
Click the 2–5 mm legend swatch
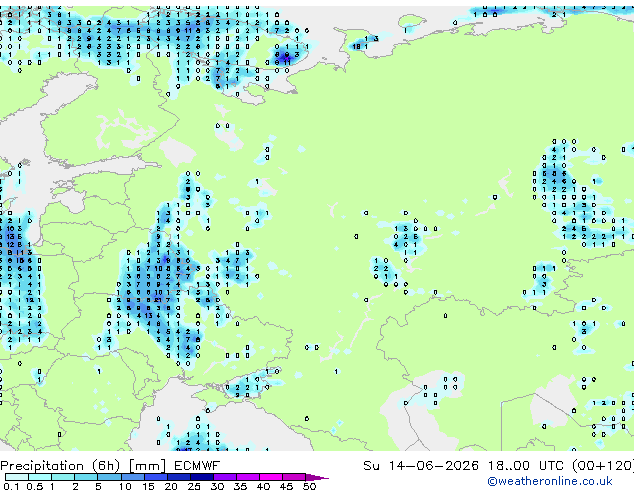86,477
